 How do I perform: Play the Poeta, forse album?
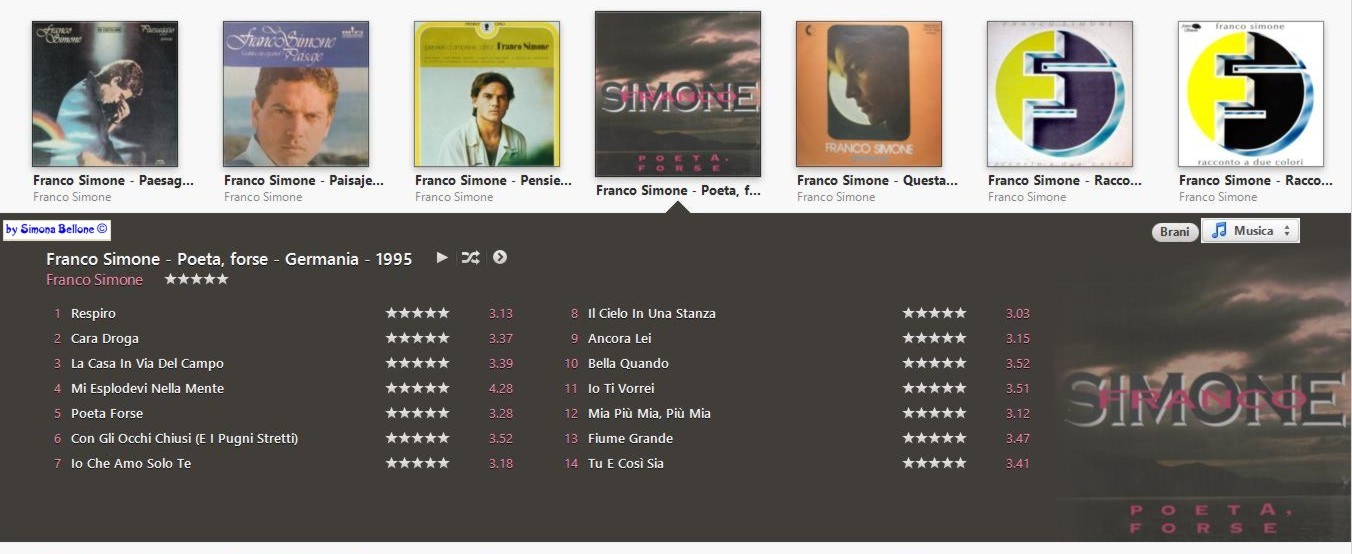(x=442, y=258)
